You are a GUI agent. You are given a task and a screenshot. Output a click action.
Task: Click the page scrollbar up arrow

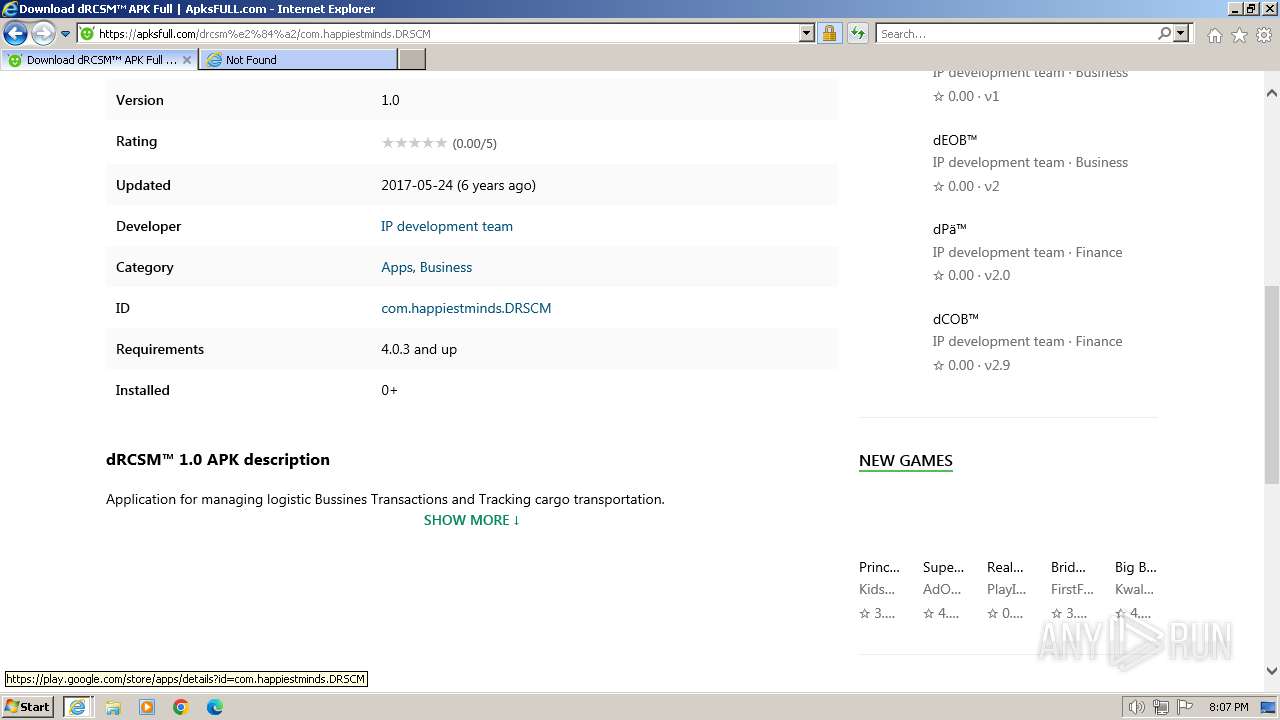tap(1271, 93)
